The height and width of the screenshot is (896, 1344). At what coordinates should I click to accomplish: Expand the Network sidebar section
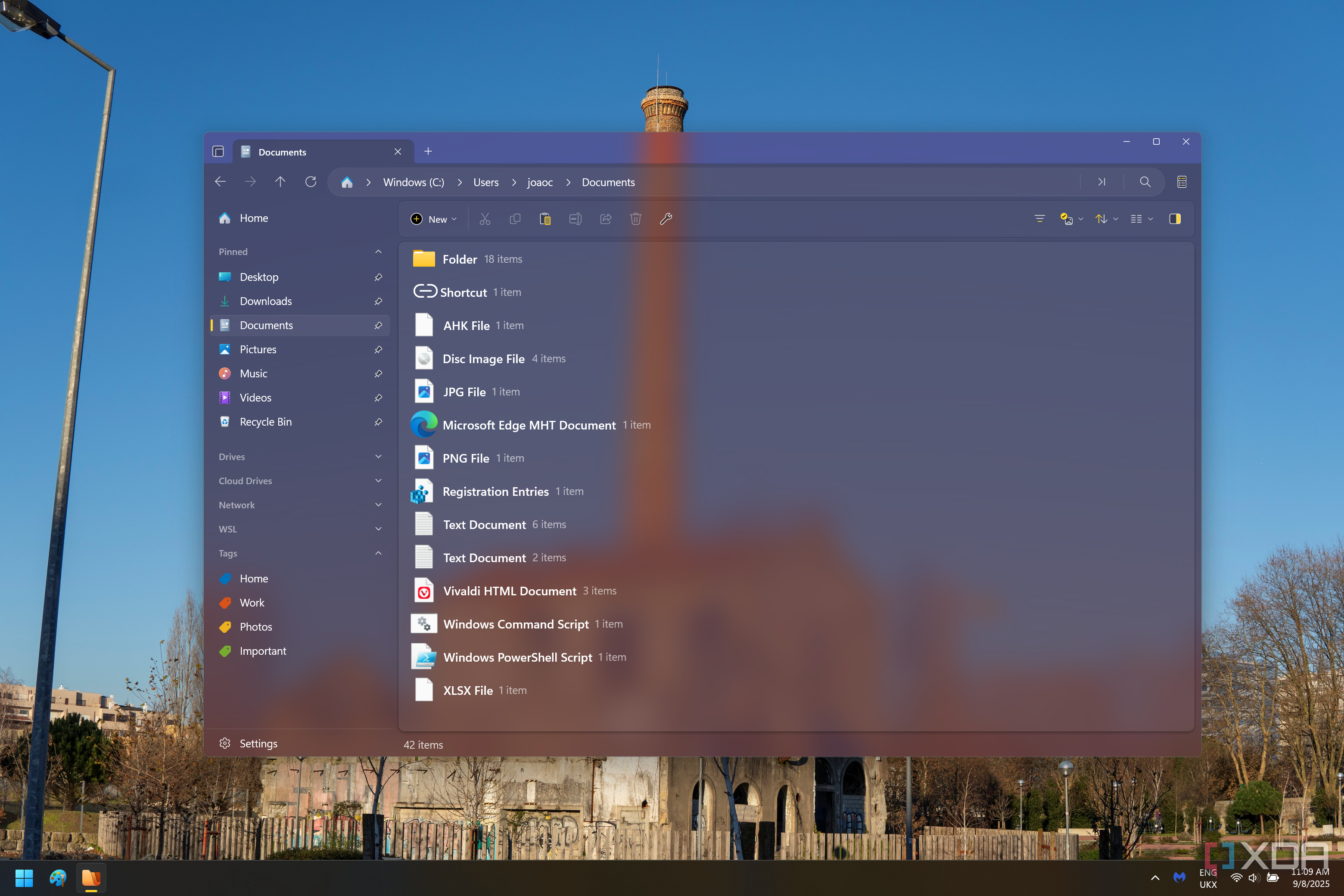pos(378,504)
